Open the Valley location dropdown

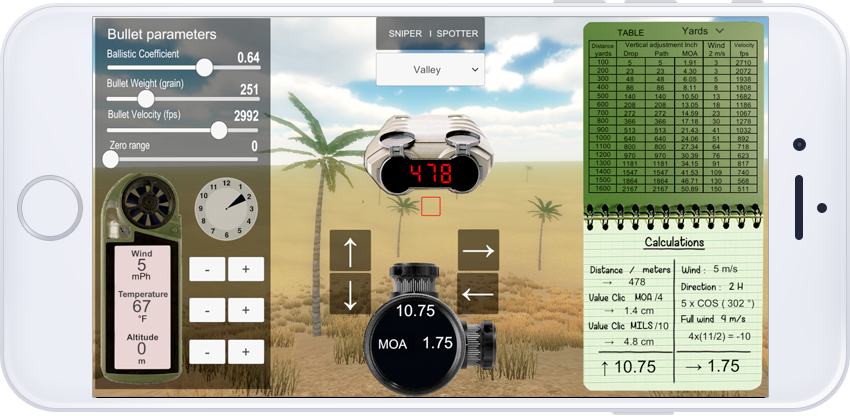pyautogui.click(x=430, y=70)
